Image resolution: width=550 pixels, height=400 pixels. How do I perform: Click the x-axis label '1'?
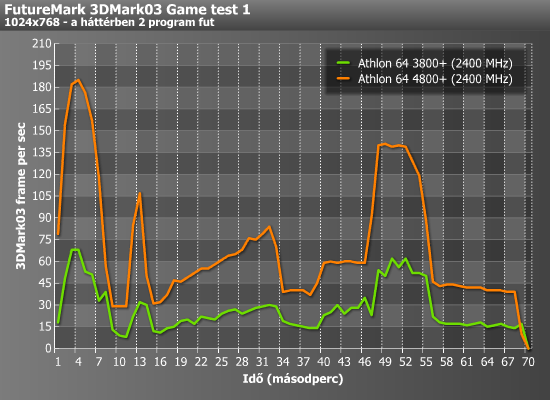tap(58, 361)
